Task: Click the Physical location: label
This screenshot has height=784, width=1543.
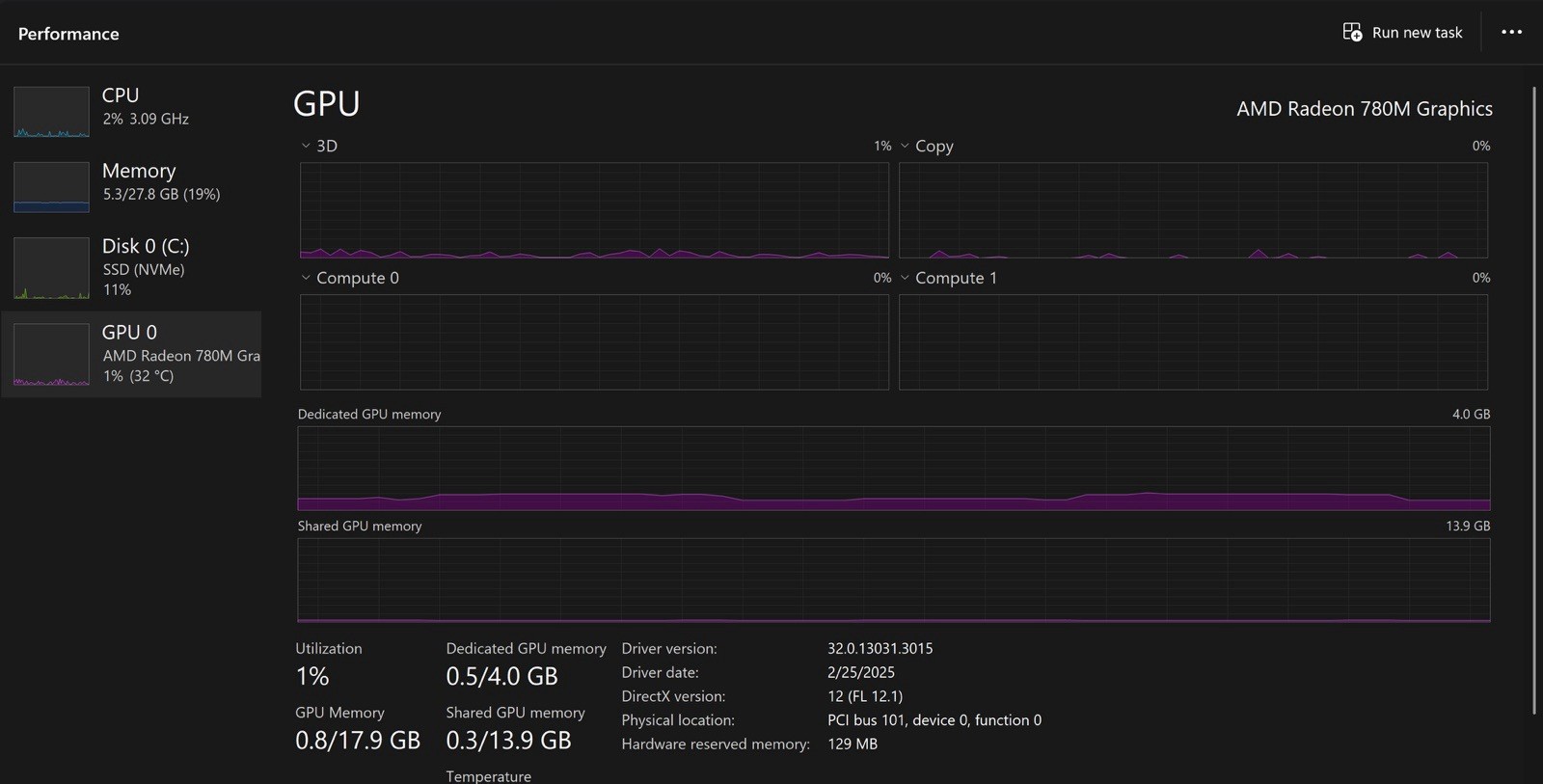Action: (678, 720)
